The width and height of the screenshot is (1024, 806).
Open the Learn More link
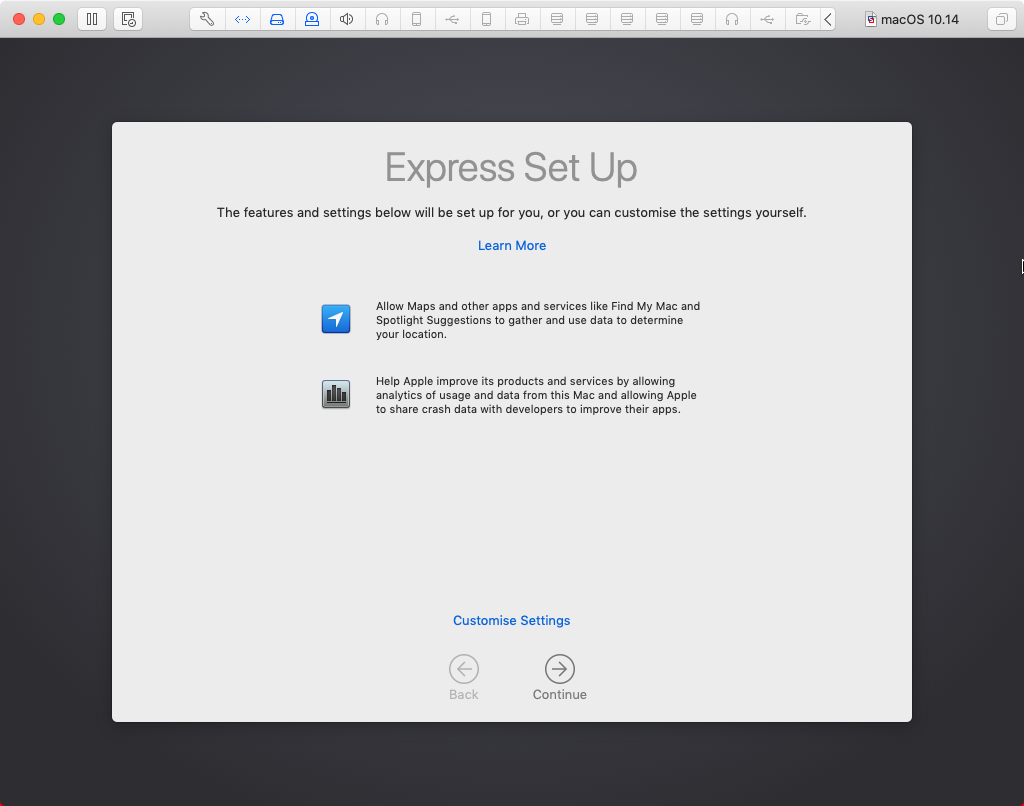511,245
